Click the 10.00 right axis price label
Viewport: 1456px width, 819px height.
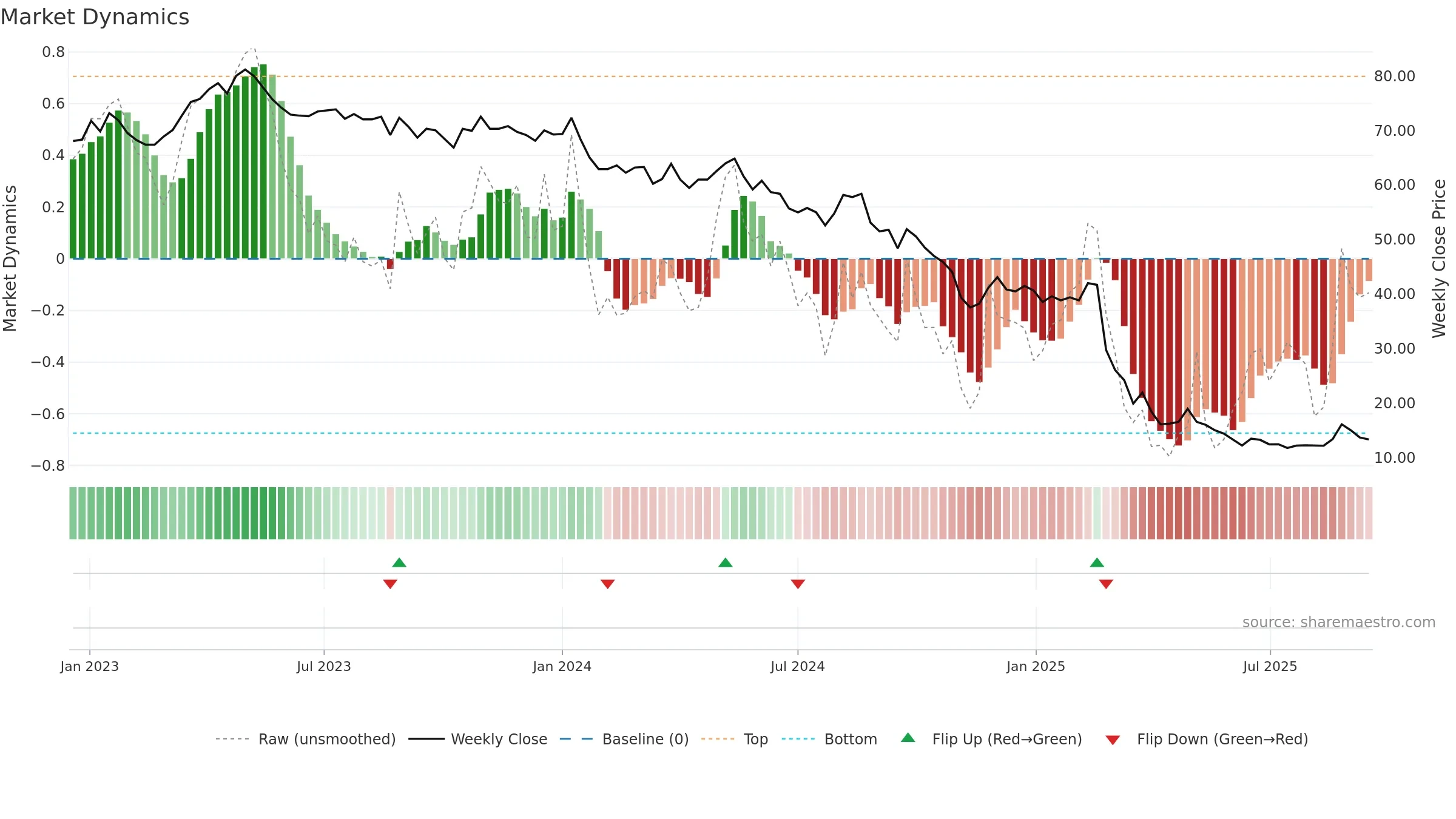(x=1395, y=458)
